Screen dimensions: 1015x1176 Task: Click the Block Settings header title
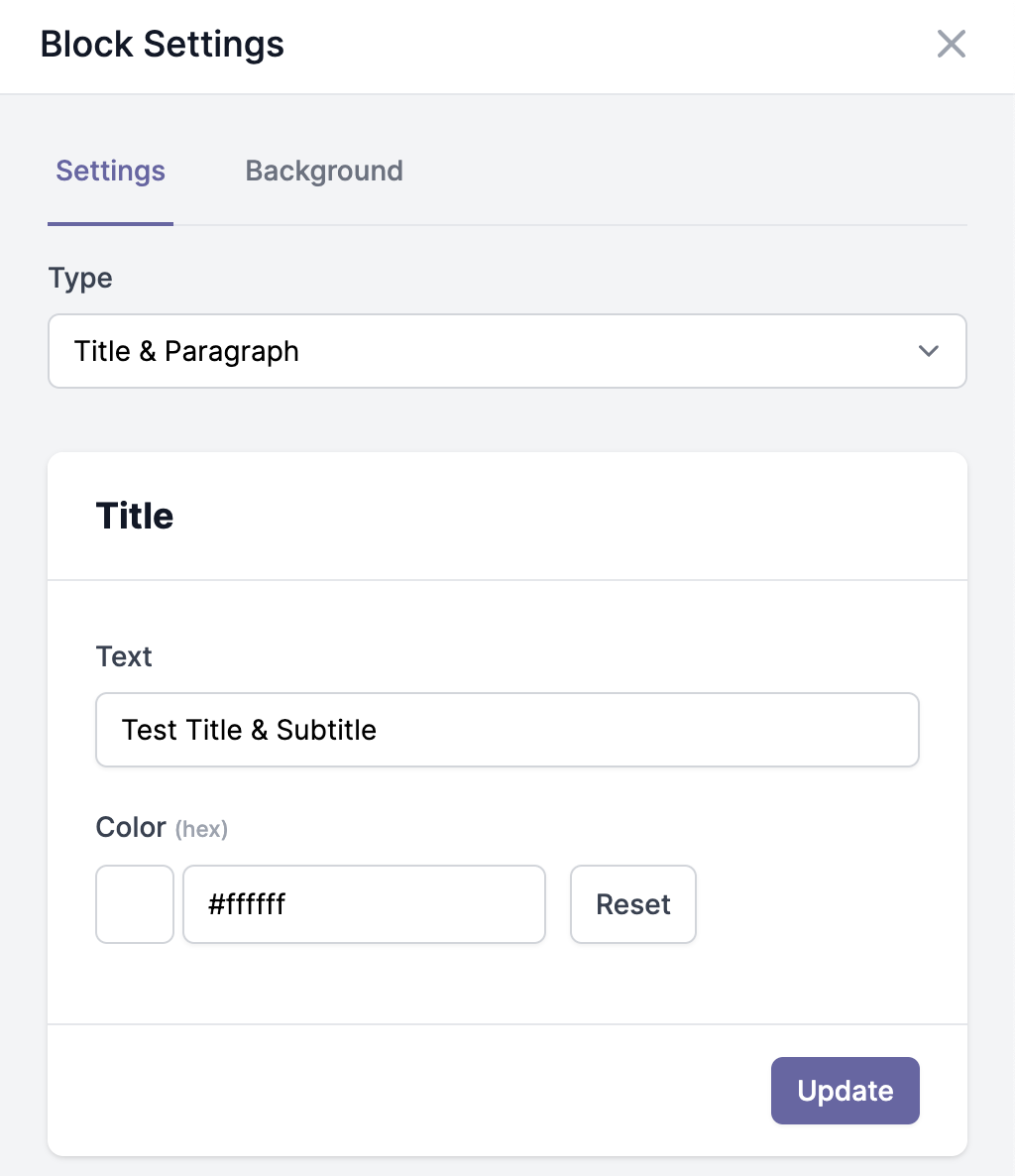coord(162,45)
